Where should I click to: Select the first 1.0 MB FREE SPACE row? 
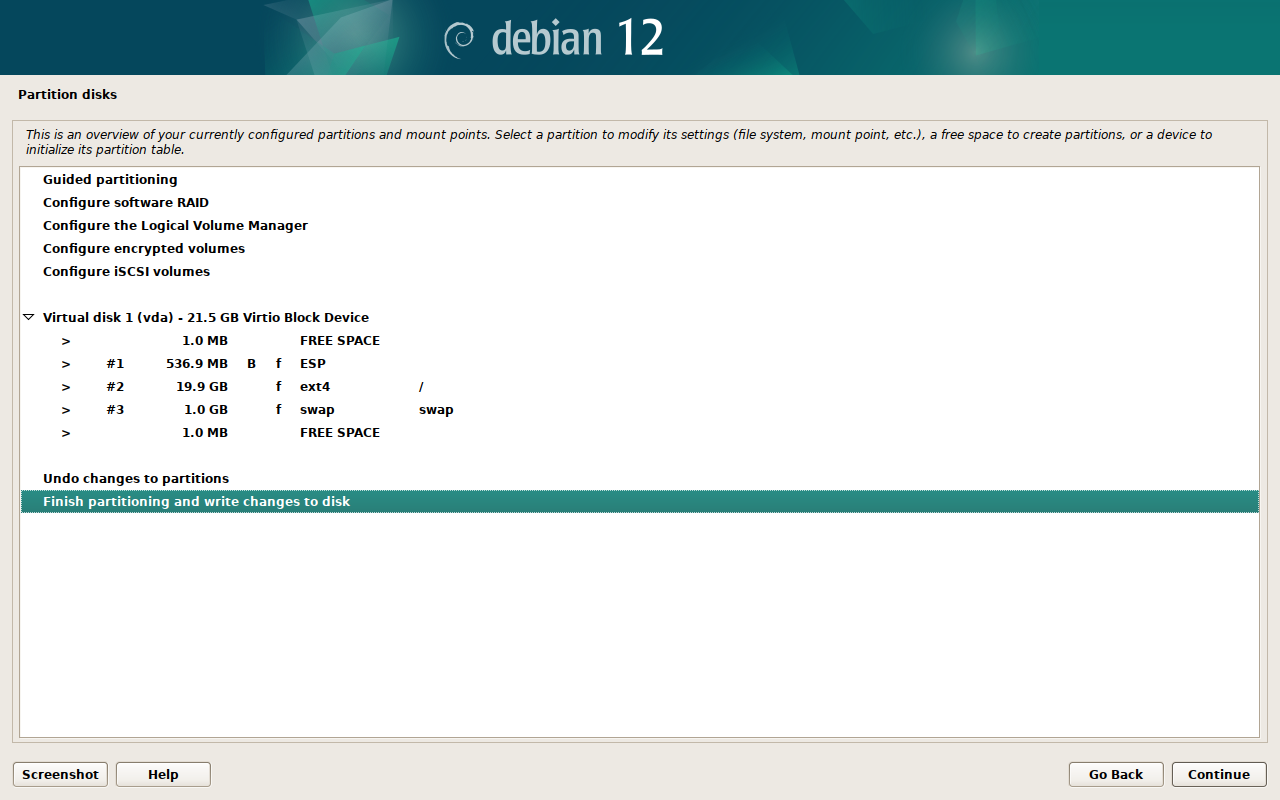click(x=339, y=341)
